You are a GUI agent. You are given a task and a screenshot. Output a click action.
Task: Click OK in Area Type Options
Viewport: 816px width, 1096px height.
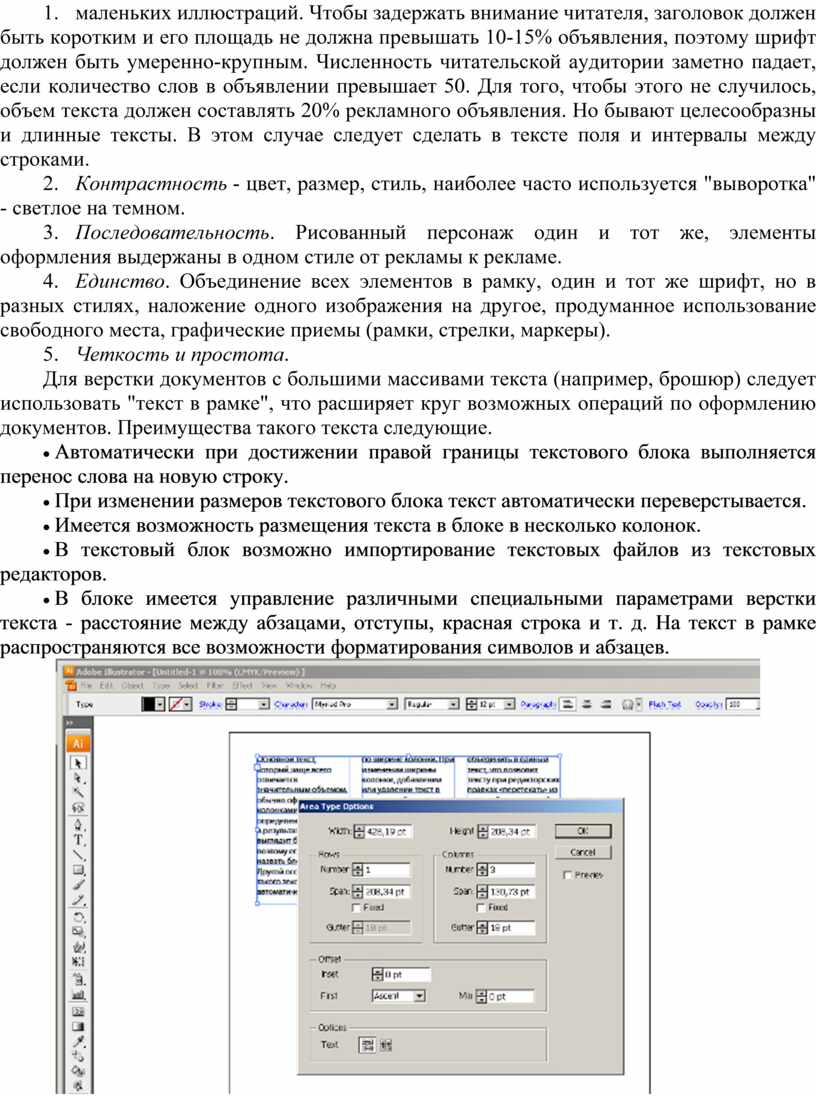pos(582,831)
